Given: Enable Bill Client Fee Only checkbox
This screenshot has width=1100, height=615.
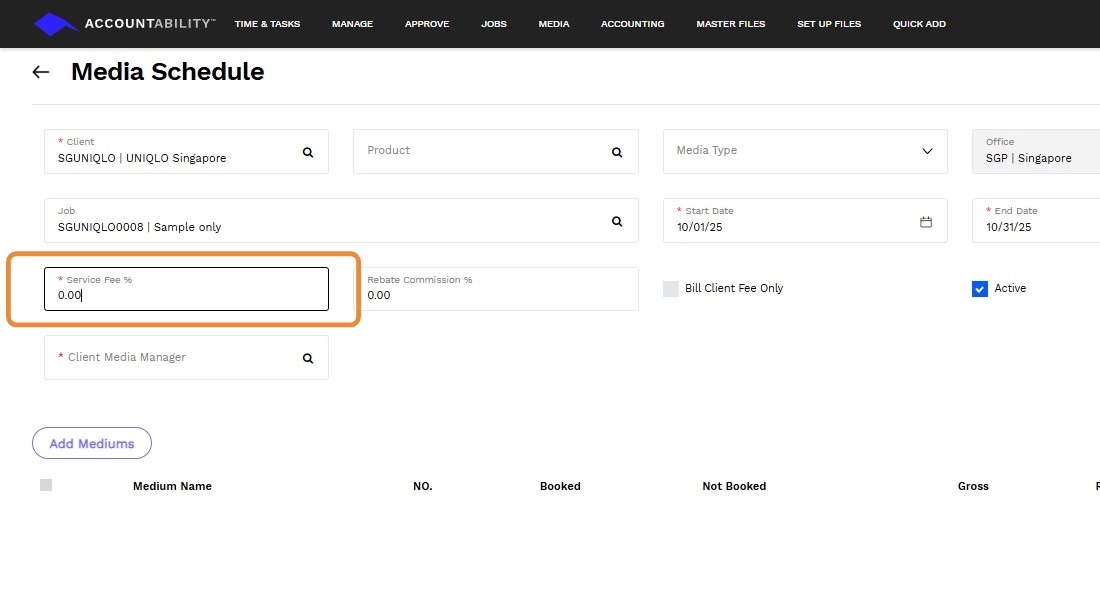Looking at the screenshot, I should pyautogui.click(x=671, y=289).
